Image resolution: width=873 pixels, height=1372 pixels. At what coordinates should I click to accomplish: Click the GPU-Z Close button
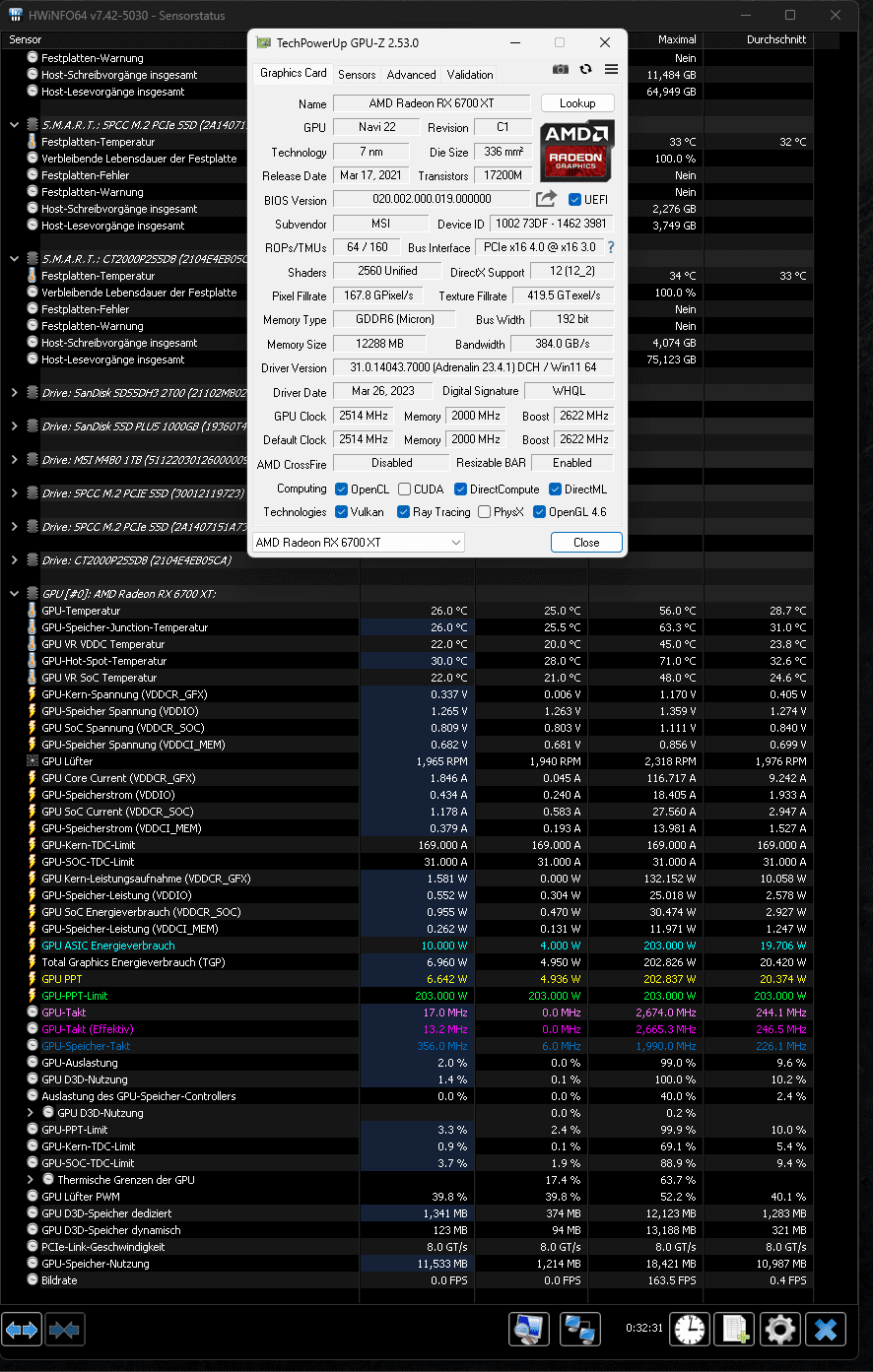pos(586,543)
